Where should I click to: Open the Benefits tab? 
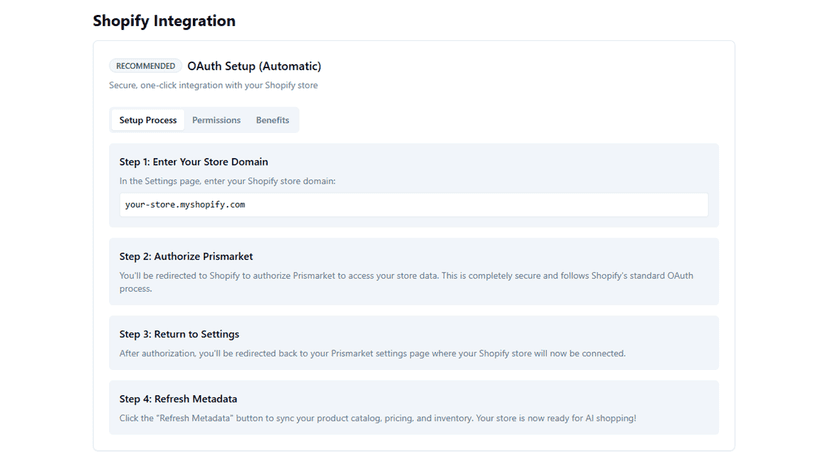click(272, 120)
